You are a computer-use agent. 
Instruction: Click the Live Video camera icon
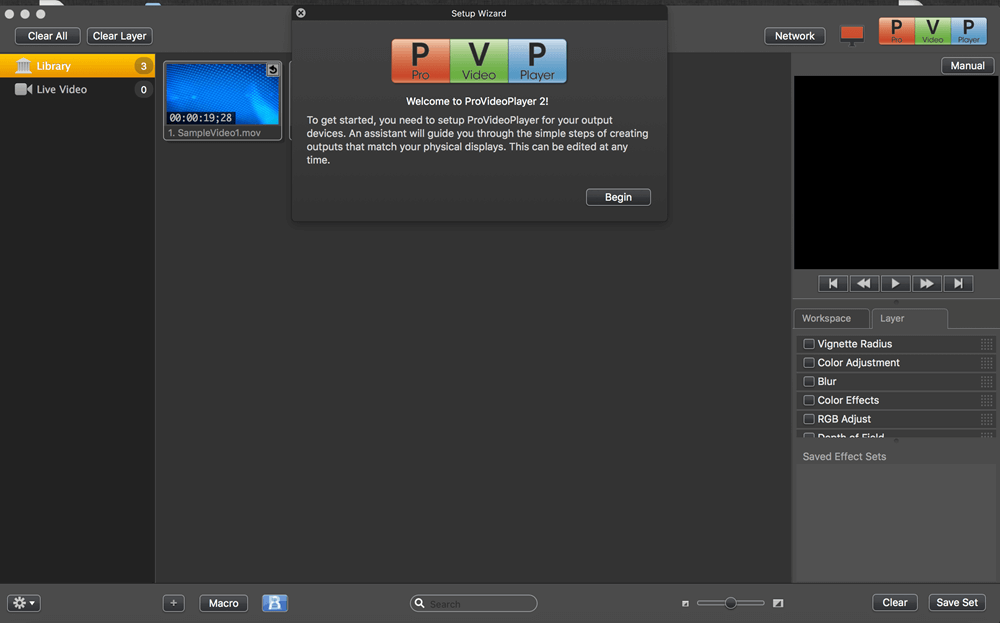24,89
